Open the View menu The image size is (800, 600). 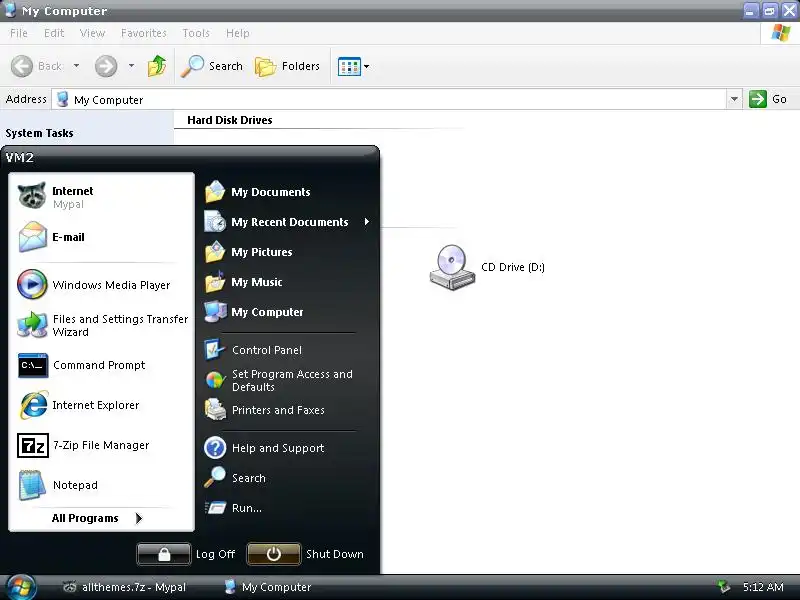92,33
